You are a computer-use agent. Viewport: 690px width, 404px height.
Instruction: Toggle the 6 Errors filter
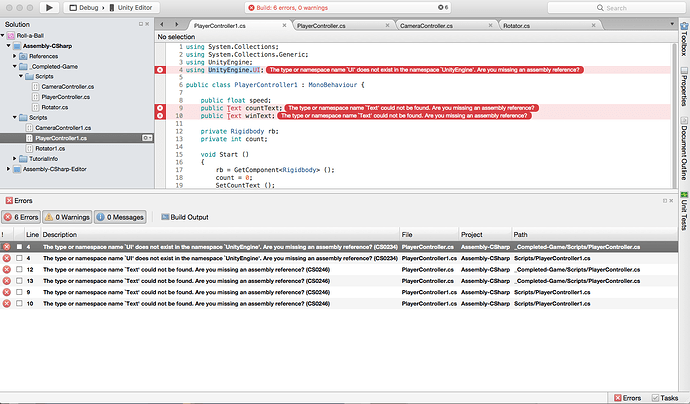(x=21, y=217)
